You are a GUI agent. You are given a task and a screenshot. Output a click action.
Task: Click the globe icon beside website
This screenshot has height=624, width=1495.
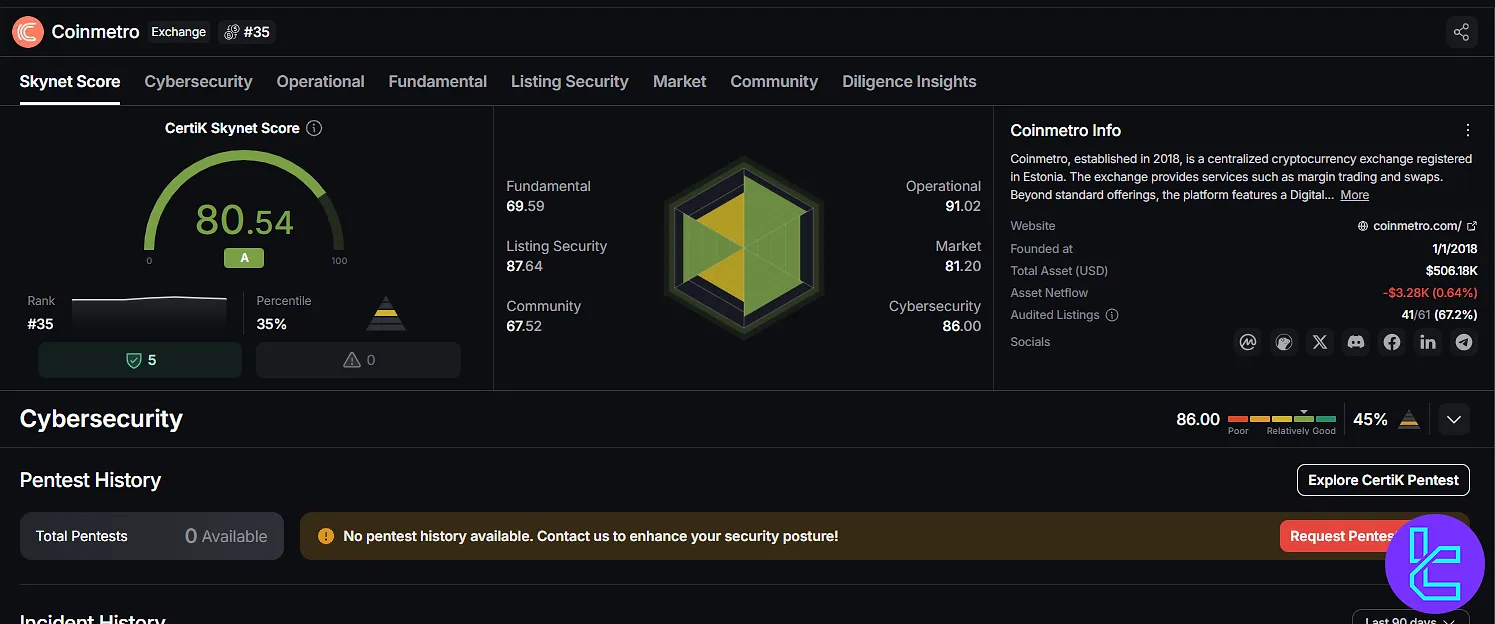pyautogui.click(x=1363, y=226)
